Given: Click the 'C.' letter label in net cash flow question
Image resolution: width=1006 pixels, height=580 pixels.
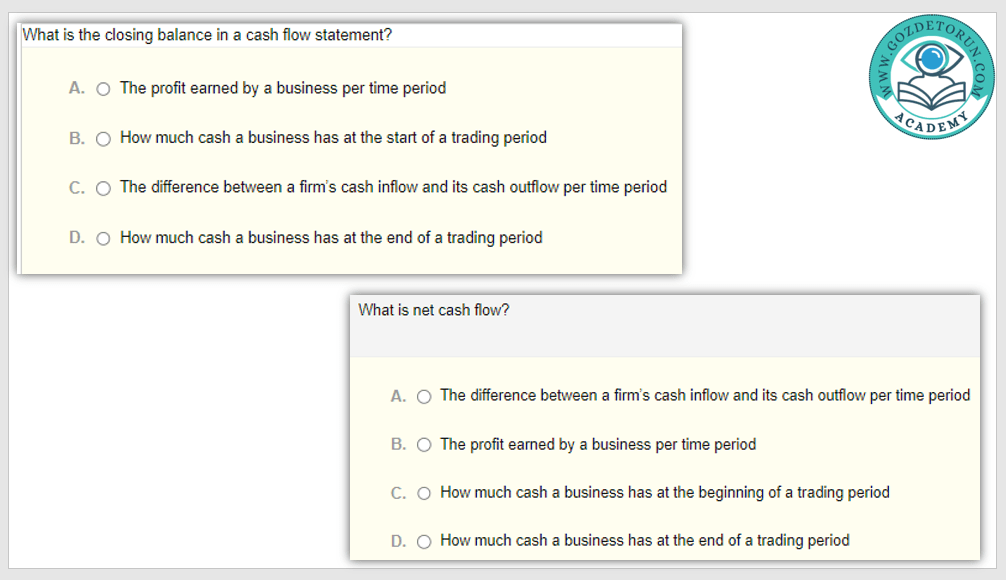Looking at the screenshot, I should pos(398,493).
